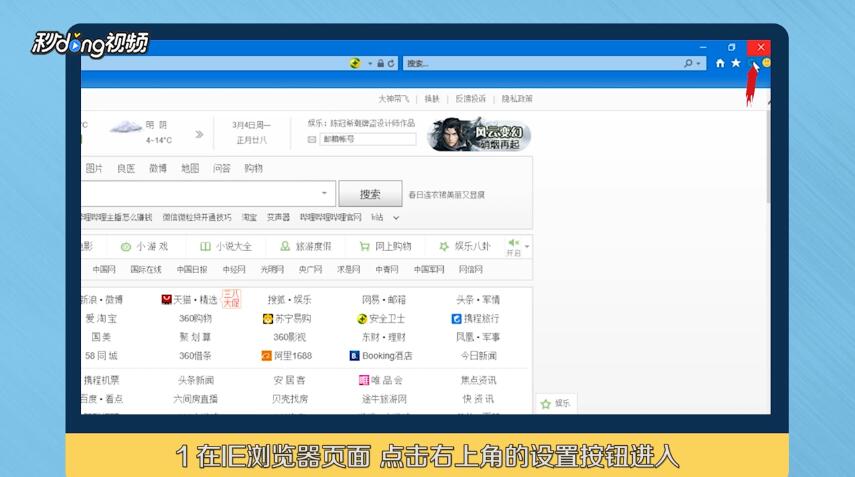Open the 东财·理财 link
The image size is (855, 477).
384,337
